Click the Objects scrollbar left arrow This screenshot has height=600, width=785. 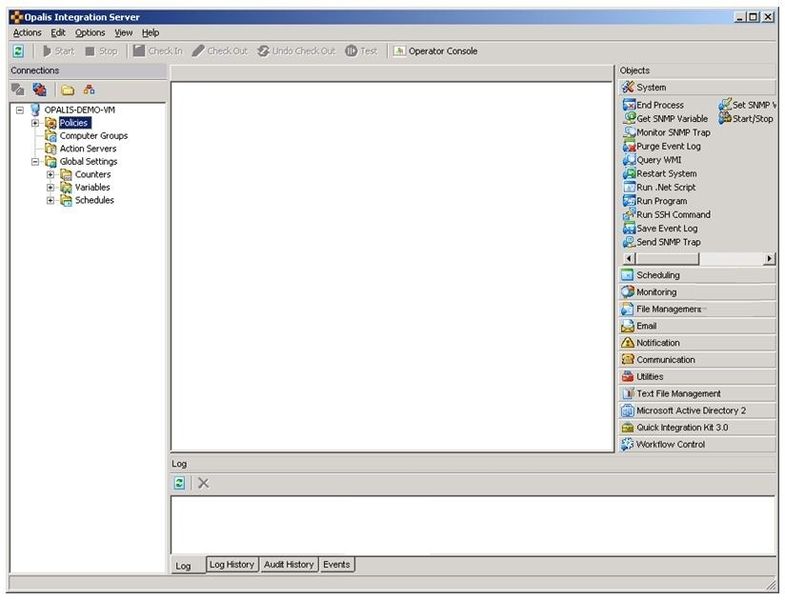coord(629,258)
